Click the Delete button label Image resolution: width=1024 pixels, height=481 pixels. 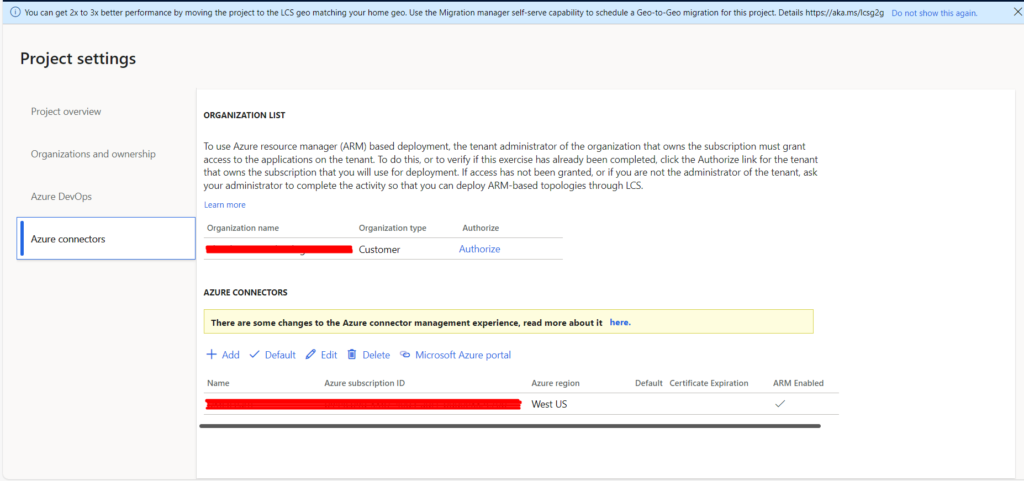(x=376, y=355)
